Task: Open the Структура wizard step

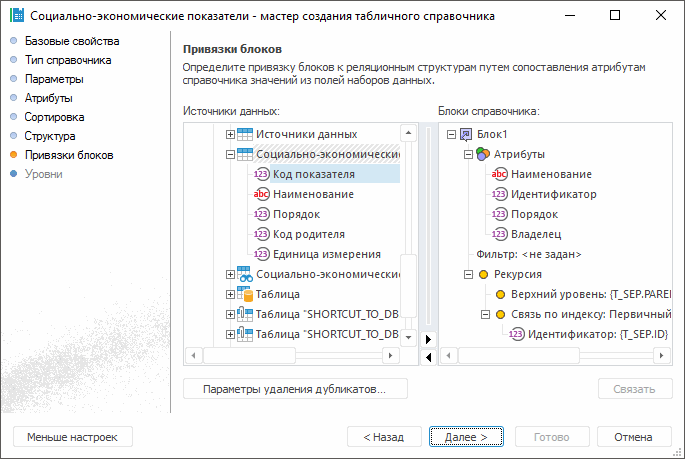Action: point(50,136)
